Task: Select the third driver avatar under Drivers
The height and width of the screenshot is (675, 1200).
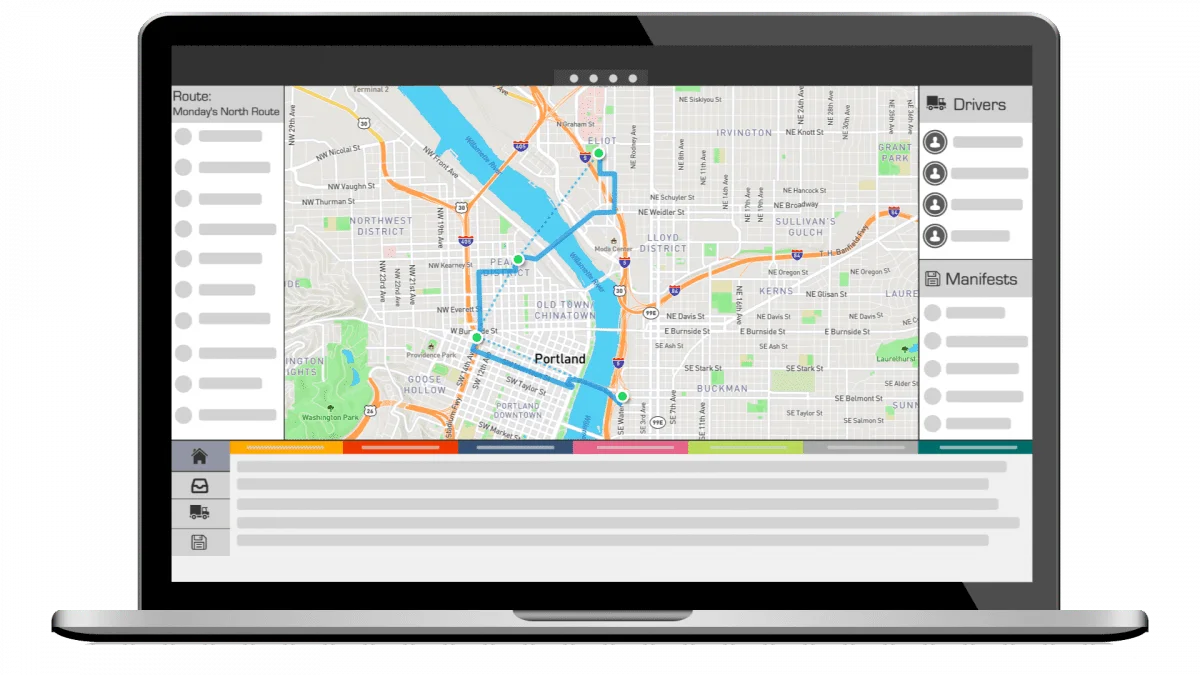Action: [935, 205]
